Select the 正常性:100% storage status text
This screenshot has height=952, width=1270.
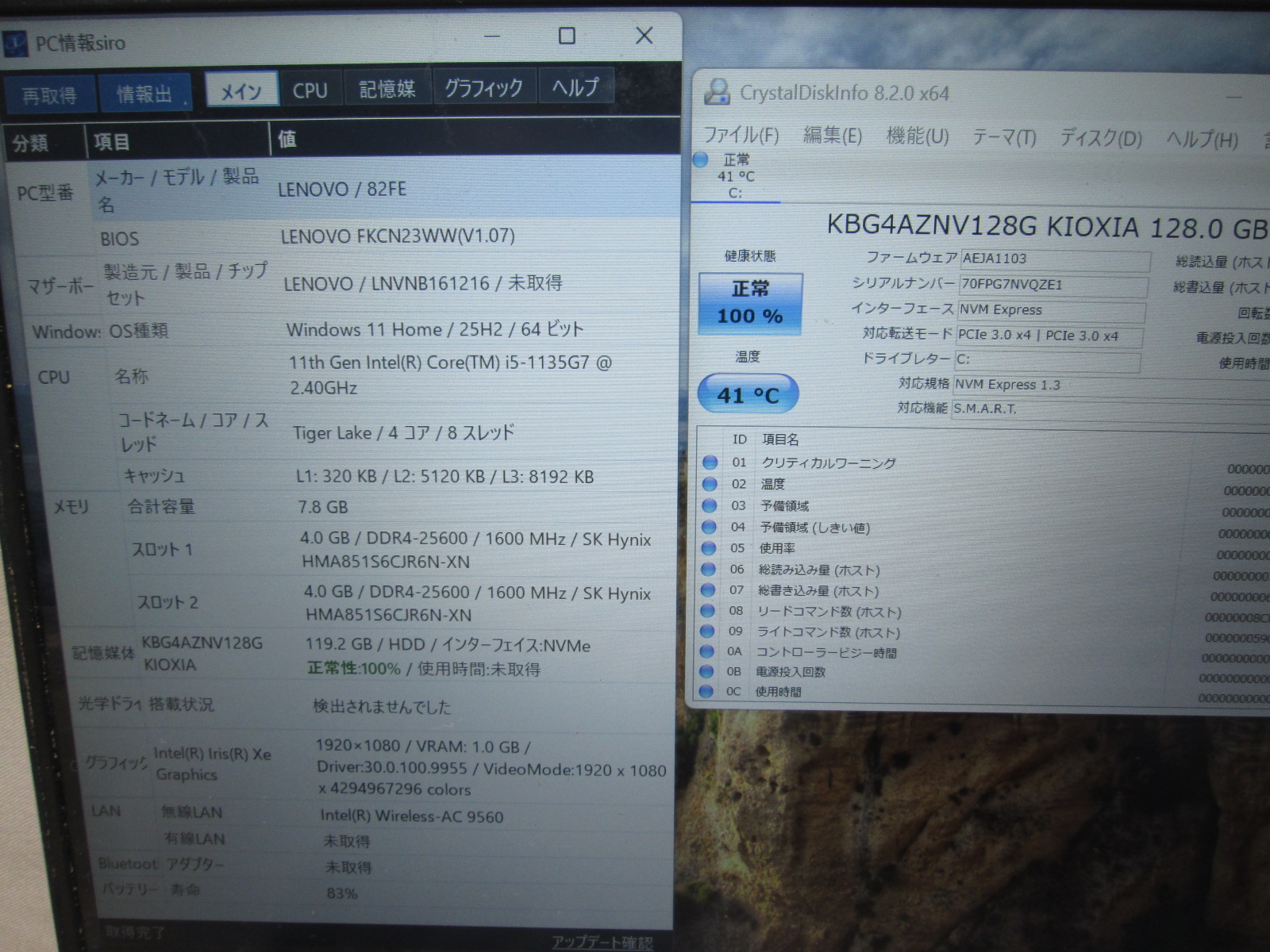(354, 669)
